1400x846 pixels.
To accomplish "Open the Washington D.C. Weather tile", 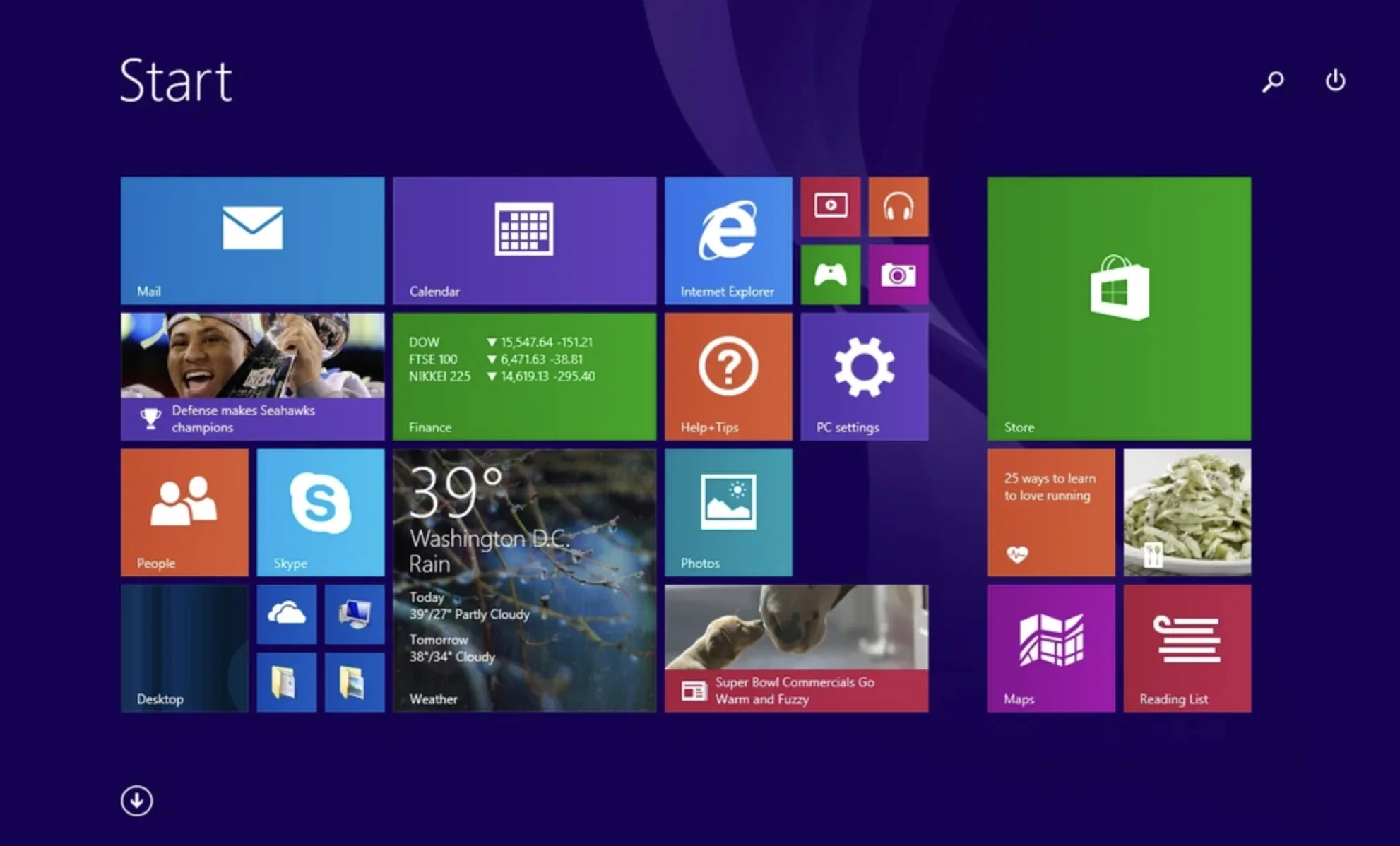I will [x=524, y=580].
